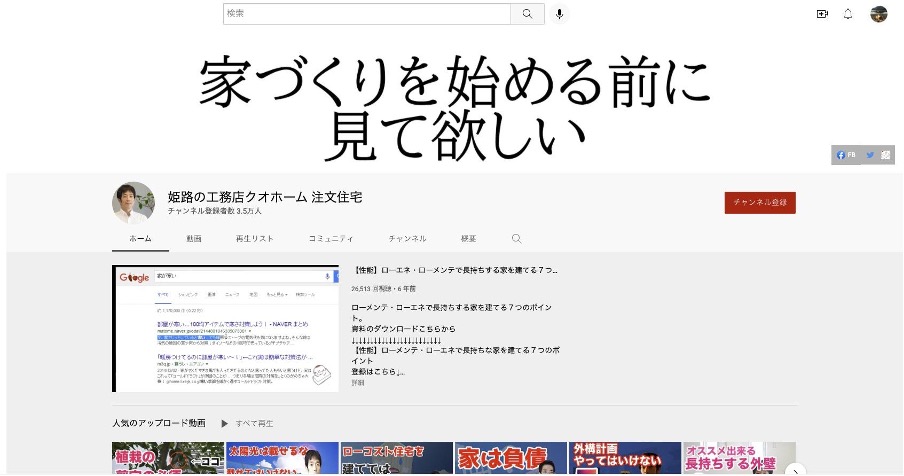Click the channel search magnifier icon
904x476 pixels.
(x=517, y=239)
